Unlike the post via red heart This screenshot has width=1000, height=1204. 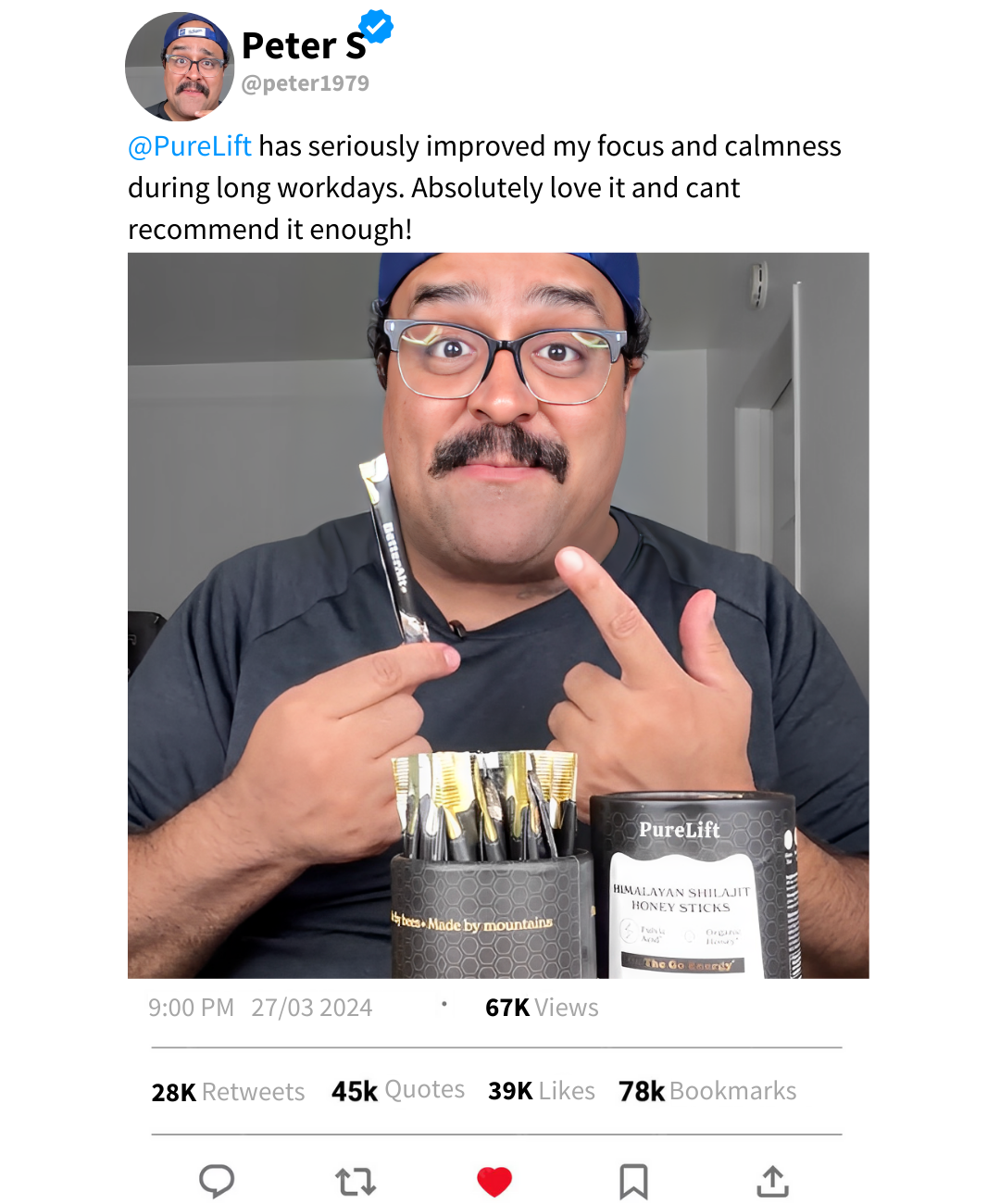tap(494, 1182)
